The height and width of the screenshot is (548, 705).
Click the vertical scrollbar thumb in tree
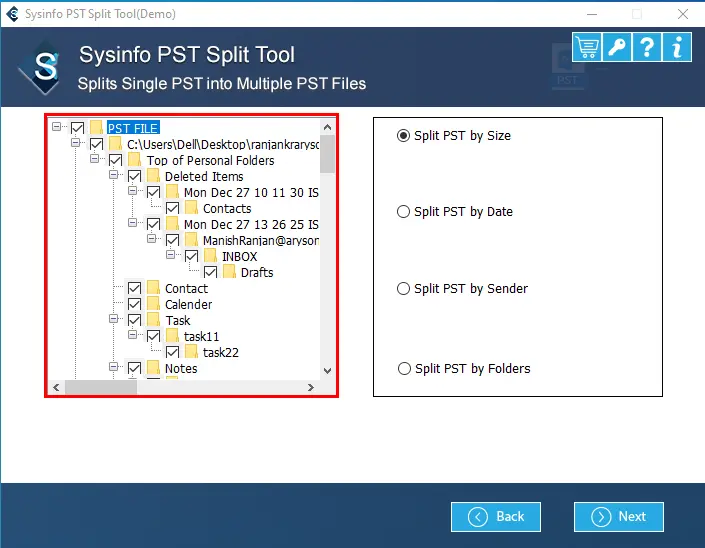pos(327,154)
